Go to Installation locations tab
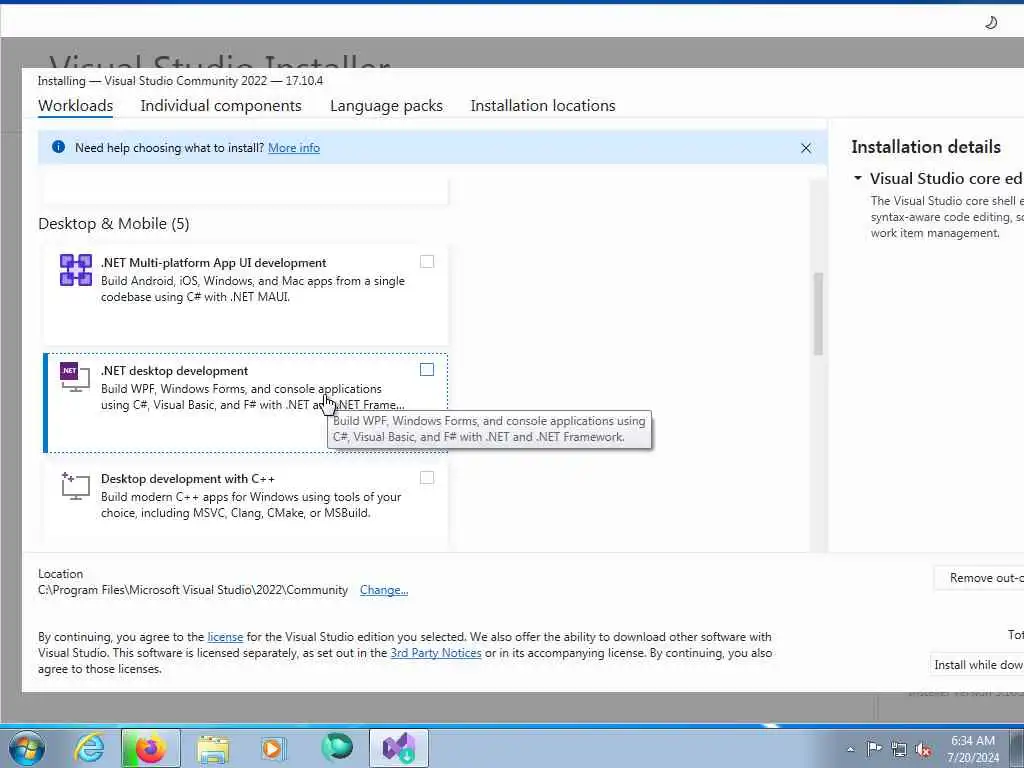 (543, 106)
